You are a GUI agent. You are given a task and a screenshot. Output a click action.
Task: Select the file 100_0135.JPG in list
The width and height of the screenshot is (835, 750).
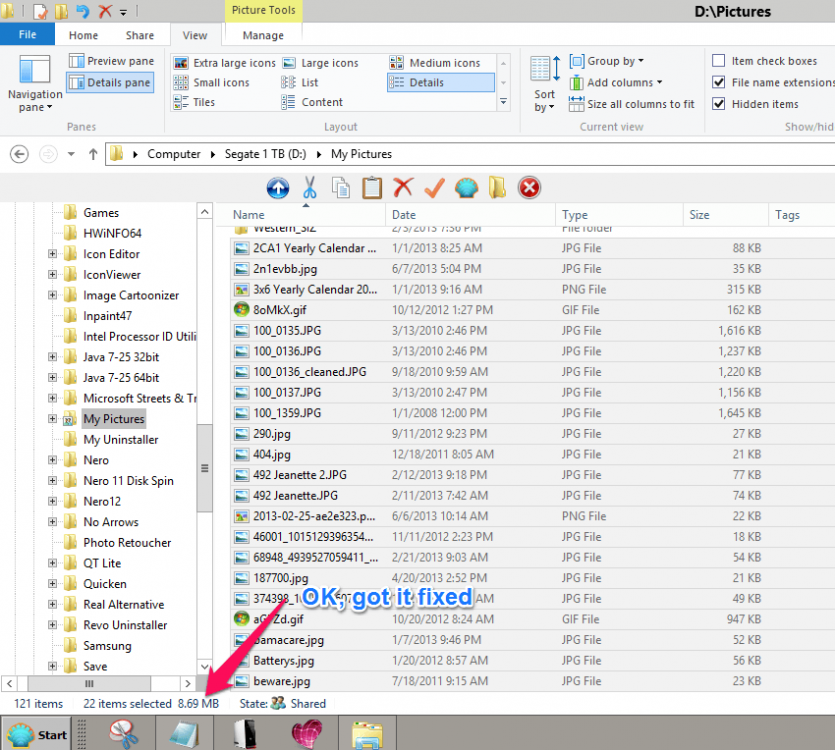click(287, 330)
